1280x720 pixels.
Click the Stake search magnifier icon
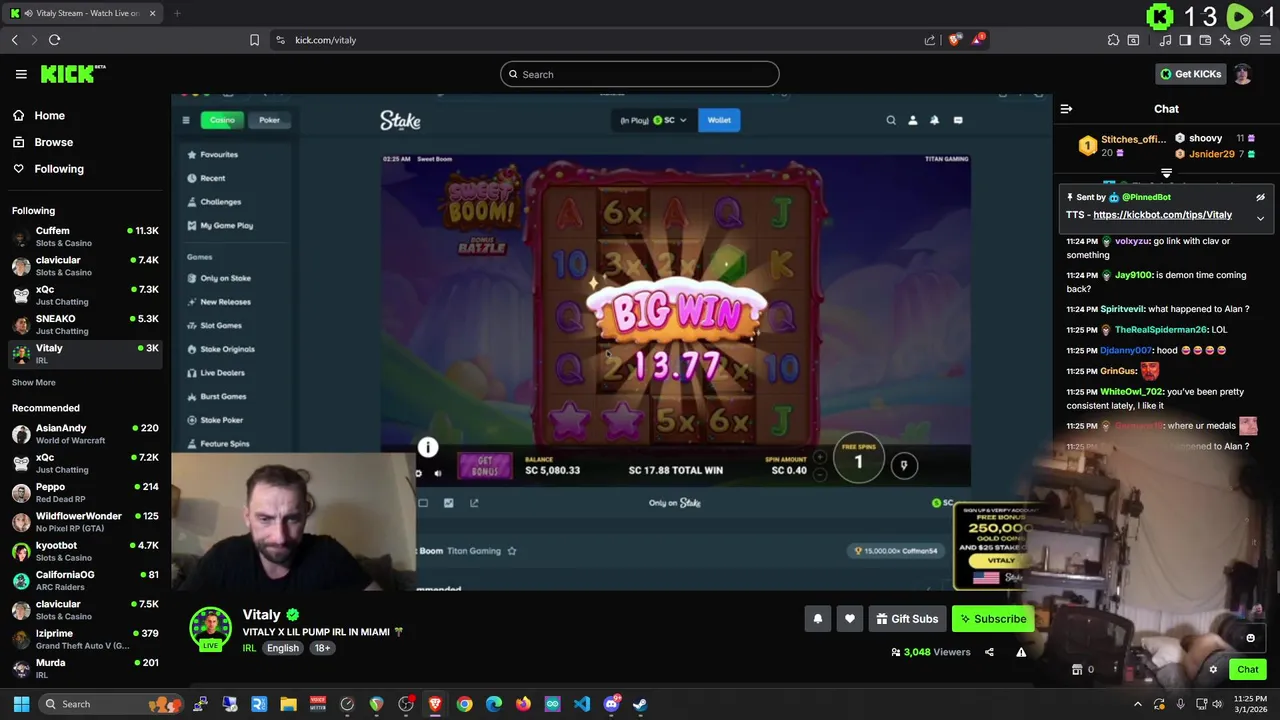pyautogui.click(x=891, y=120)
